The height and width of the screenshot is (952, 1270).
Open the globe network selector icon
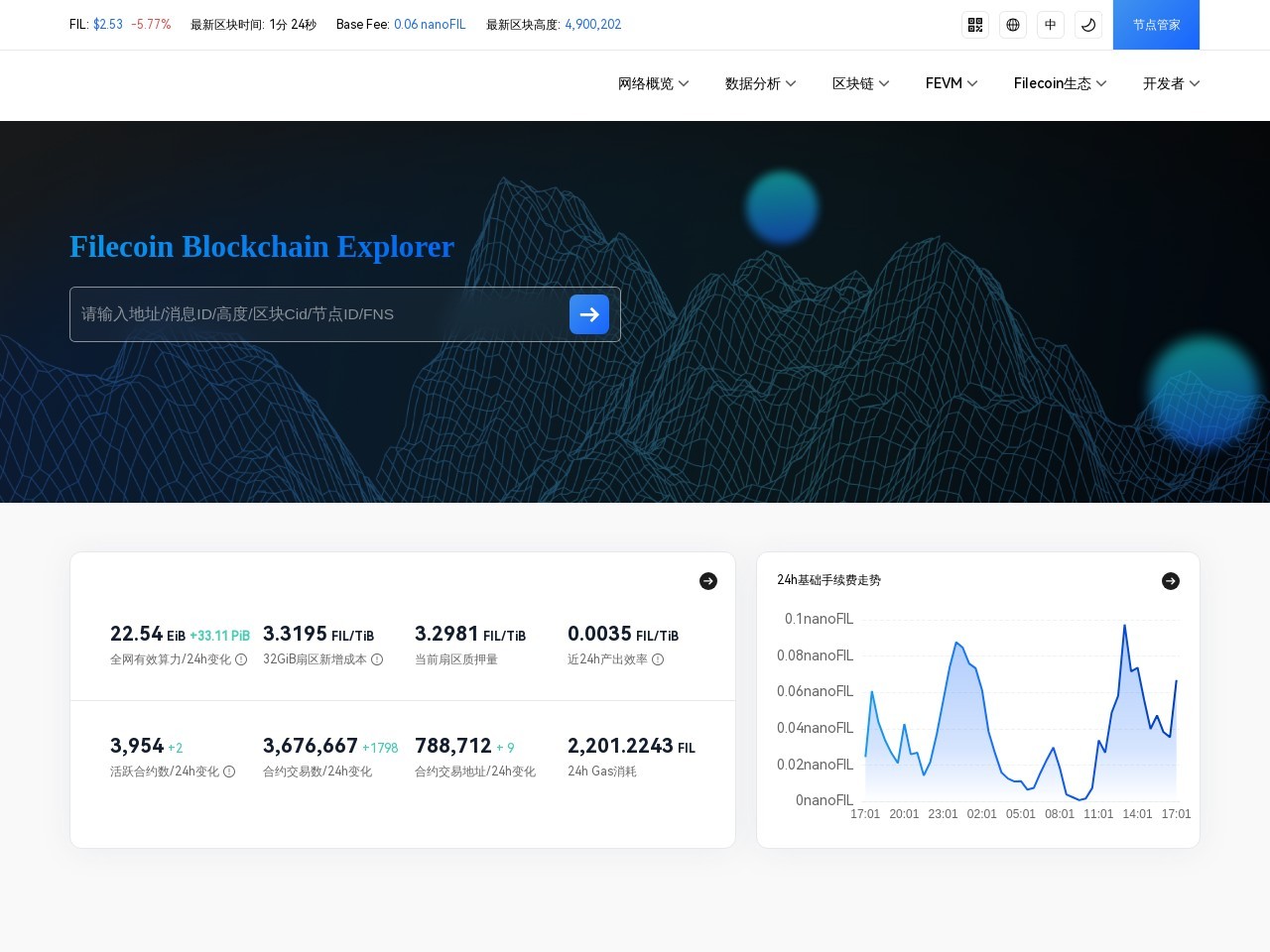click(x=1013, y=25)
